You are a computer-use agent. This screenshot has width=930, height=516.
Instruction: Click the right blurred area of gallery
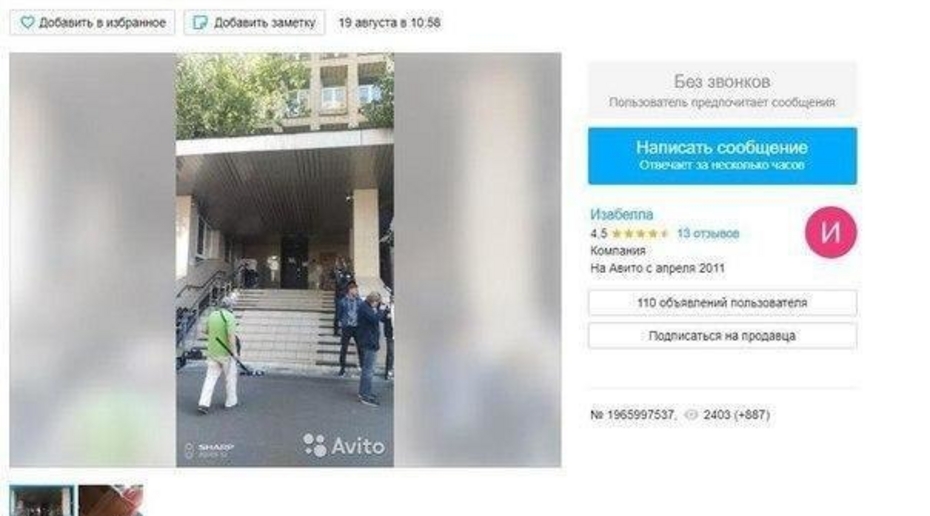coord(477,260)
